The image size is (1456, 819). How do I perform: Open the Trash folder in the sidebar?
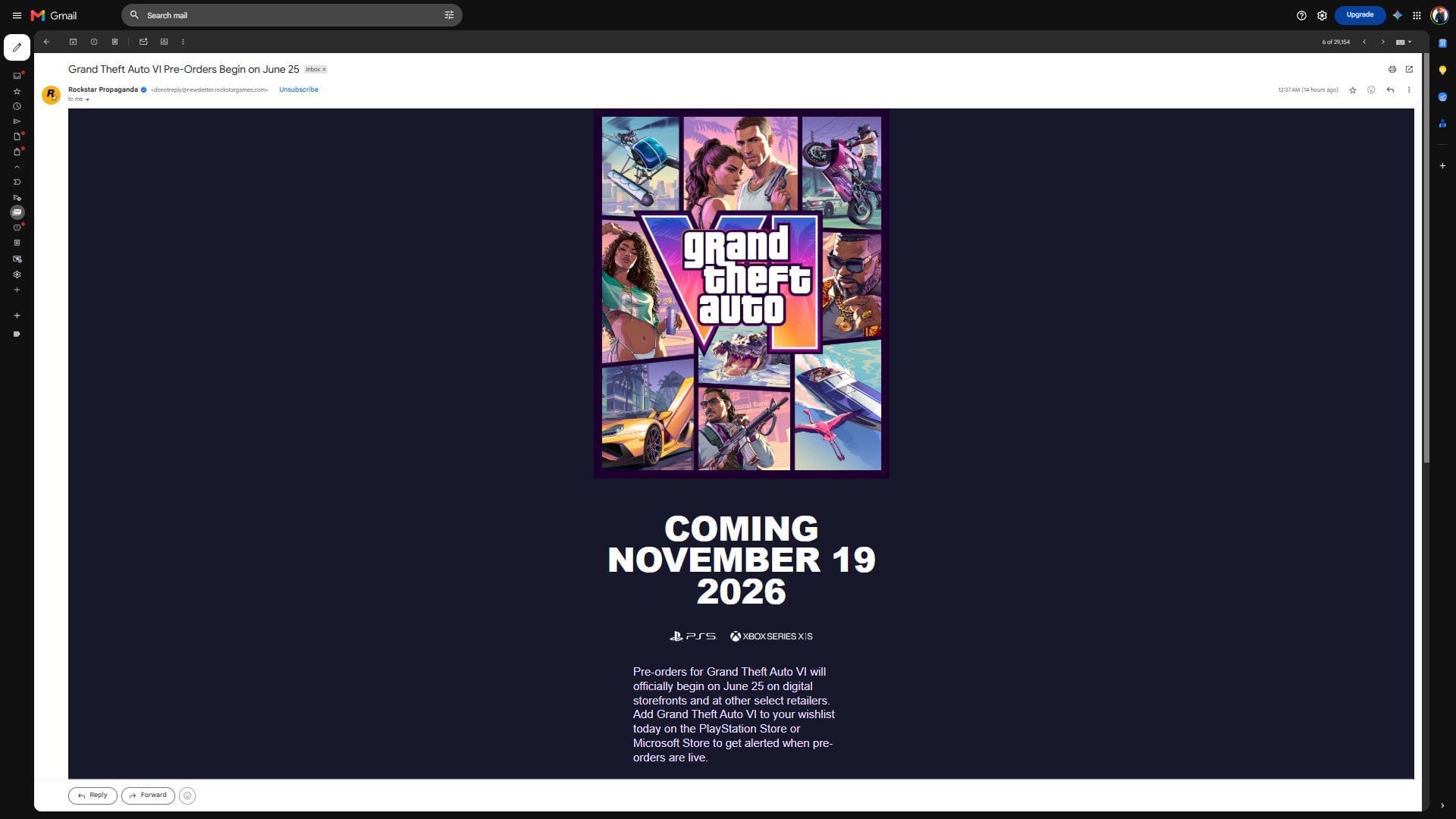(x=17, y=243)
